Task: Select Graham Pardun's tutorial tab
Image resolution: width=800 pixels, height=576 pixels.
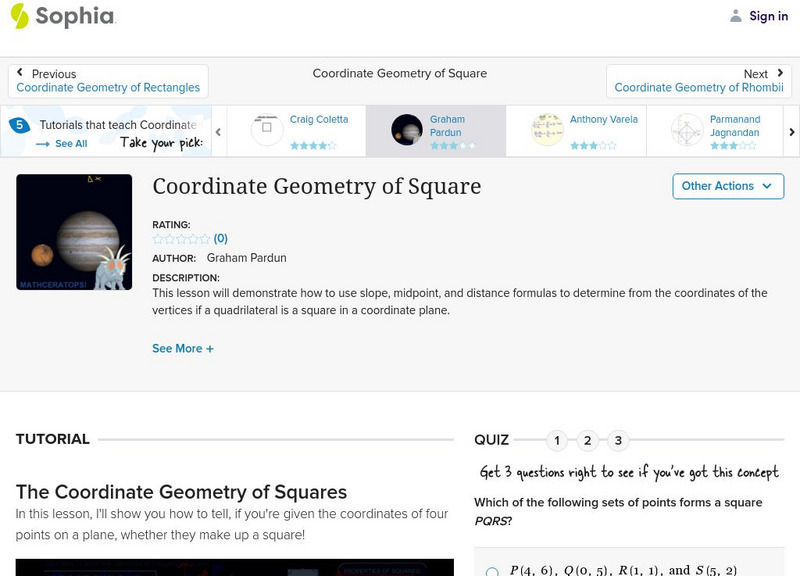Action: click(435, 131)
